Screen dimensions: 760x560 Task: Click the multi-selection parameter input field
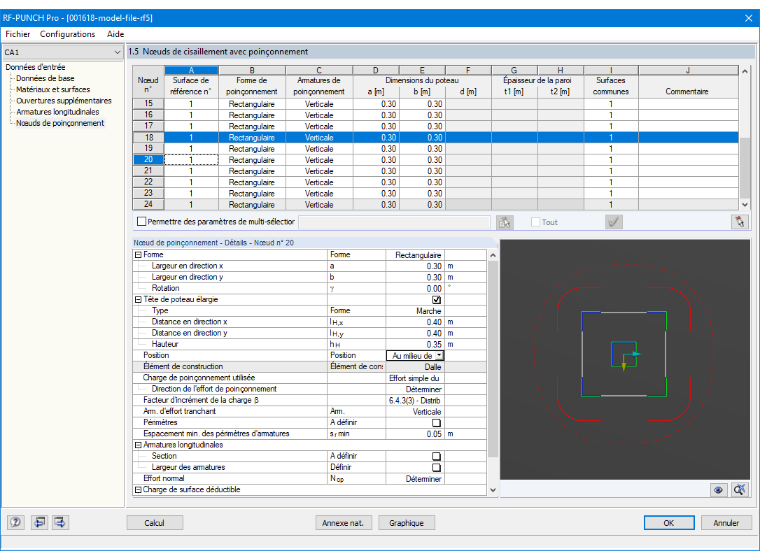(395, 222)
